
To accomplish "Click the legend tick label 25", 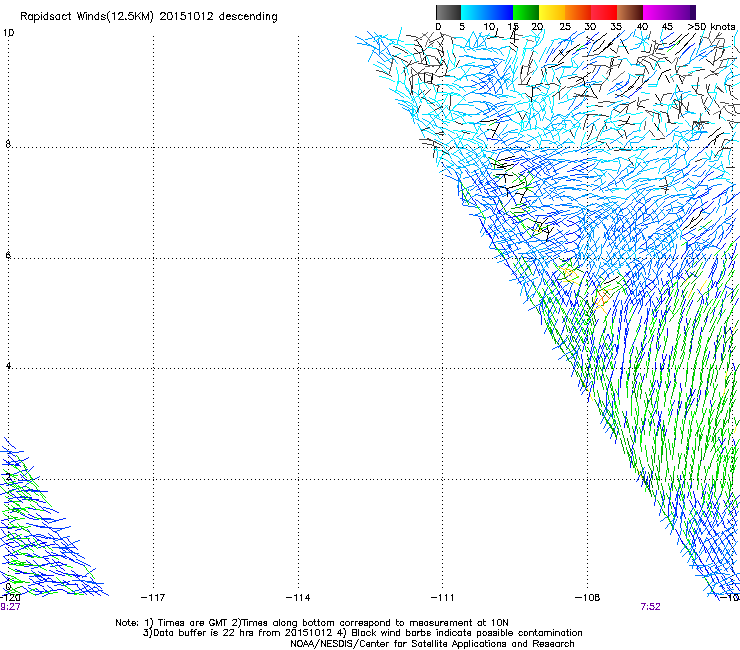I will pyautogui.click(x=565, y=27).
